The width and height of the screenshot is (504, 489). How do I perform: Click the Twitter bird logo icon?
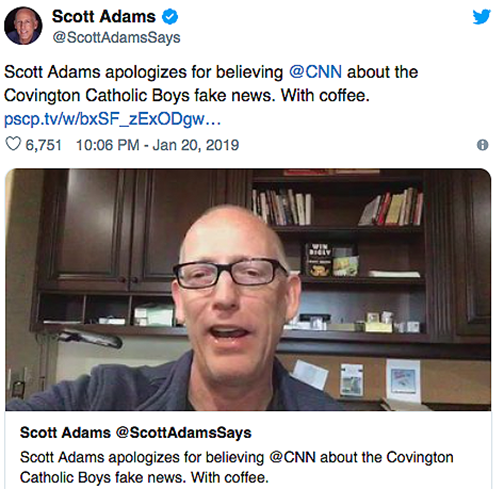click(x=481, y=17)
